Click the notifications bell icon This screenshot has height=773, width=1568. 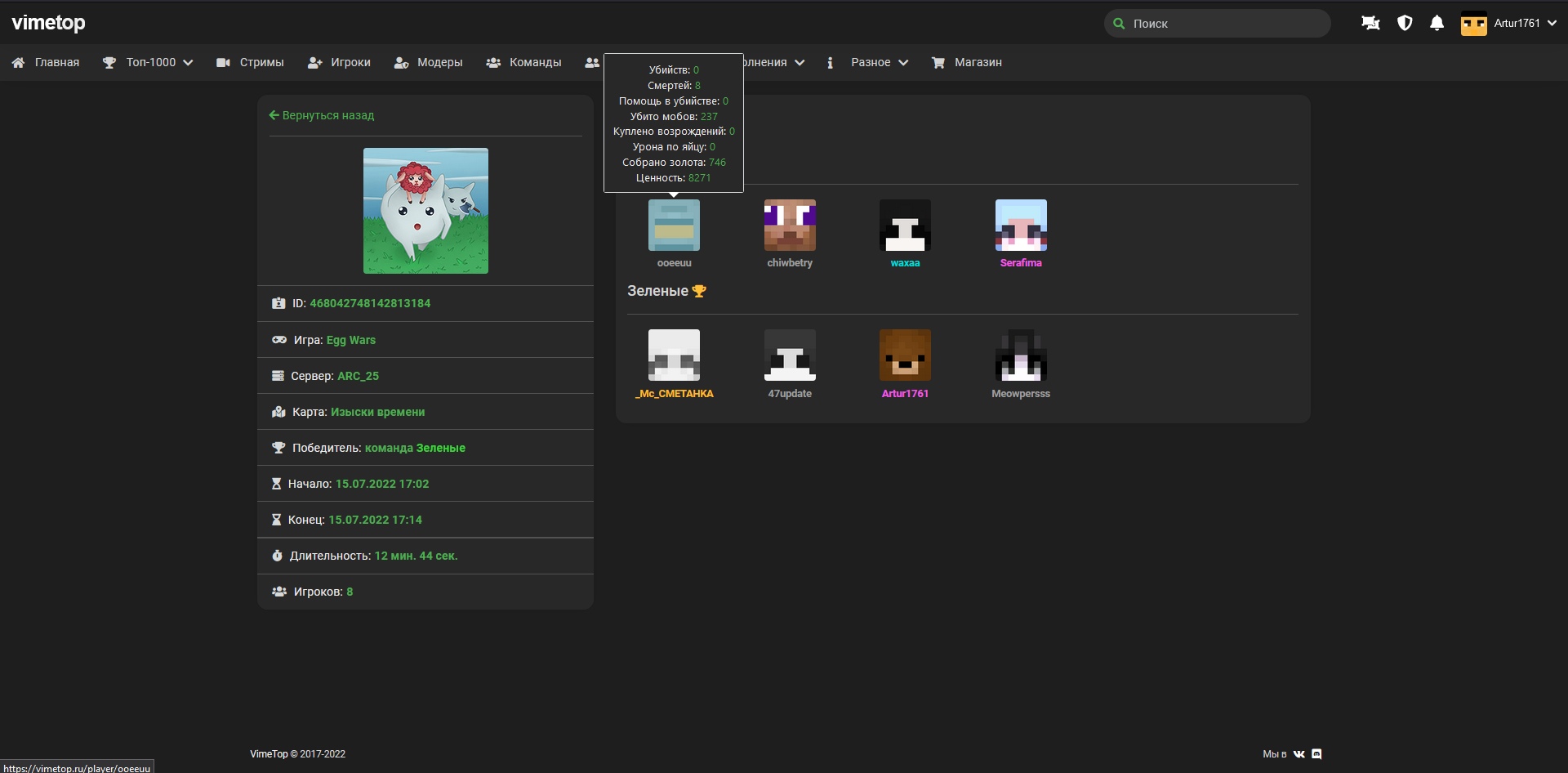click(1437, 24)
